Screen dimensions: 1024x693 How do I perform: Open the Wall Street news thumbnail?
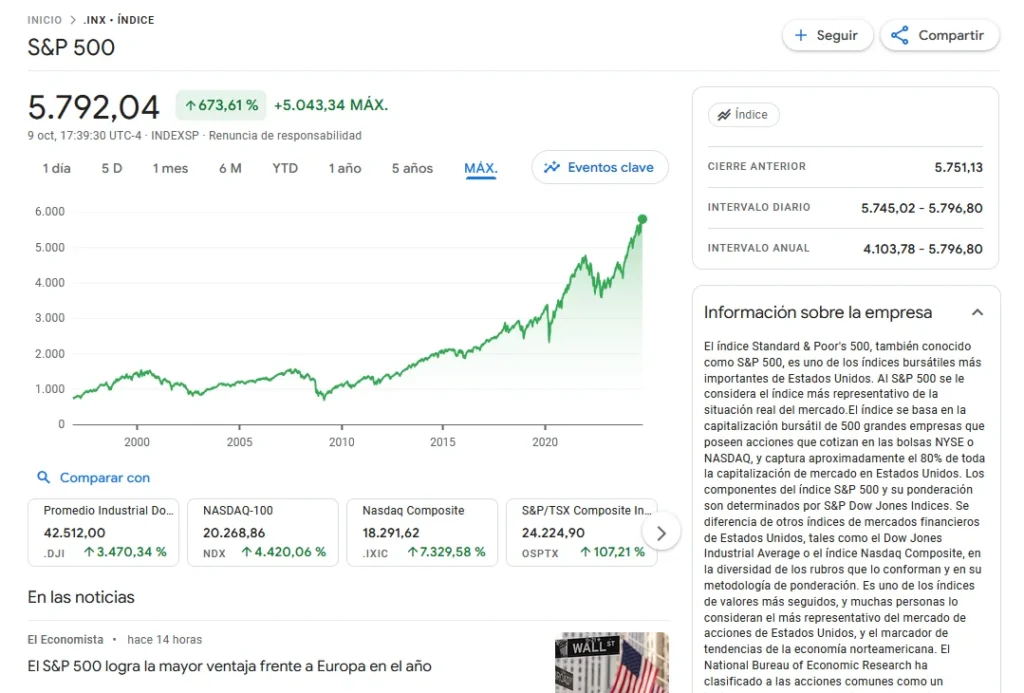pos(611,662)
